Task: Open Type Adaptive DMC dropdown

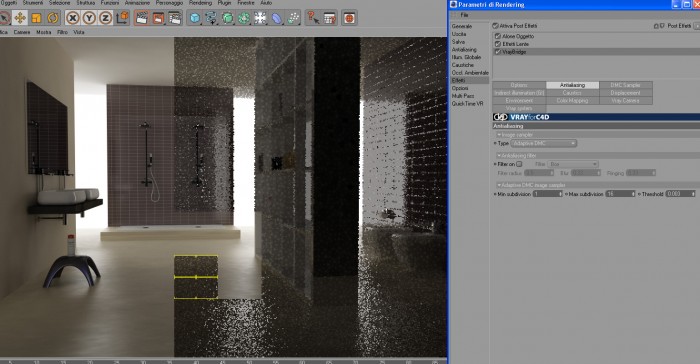Action: pyautogui.click(x=544, y=143)
